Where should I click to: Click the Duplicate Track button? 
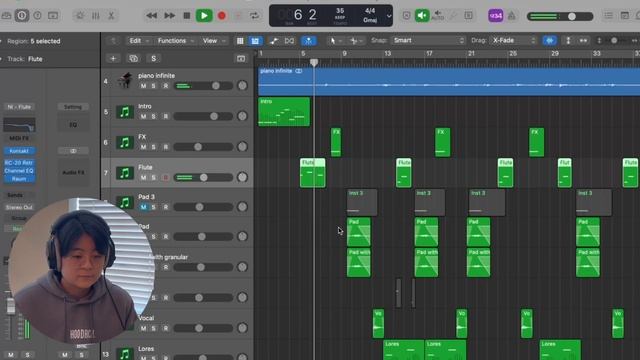click(x=133, y=58)
